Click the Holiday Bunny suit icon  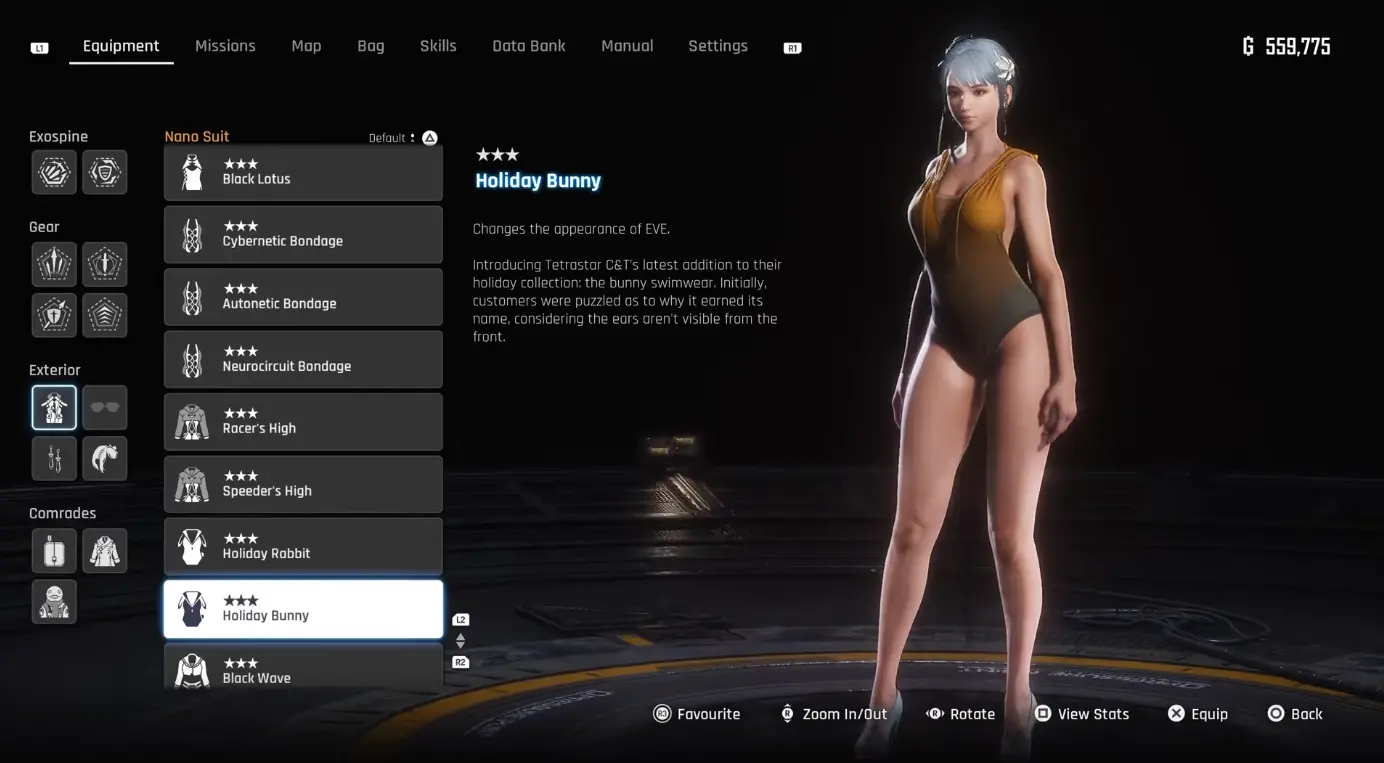[191, 609]
